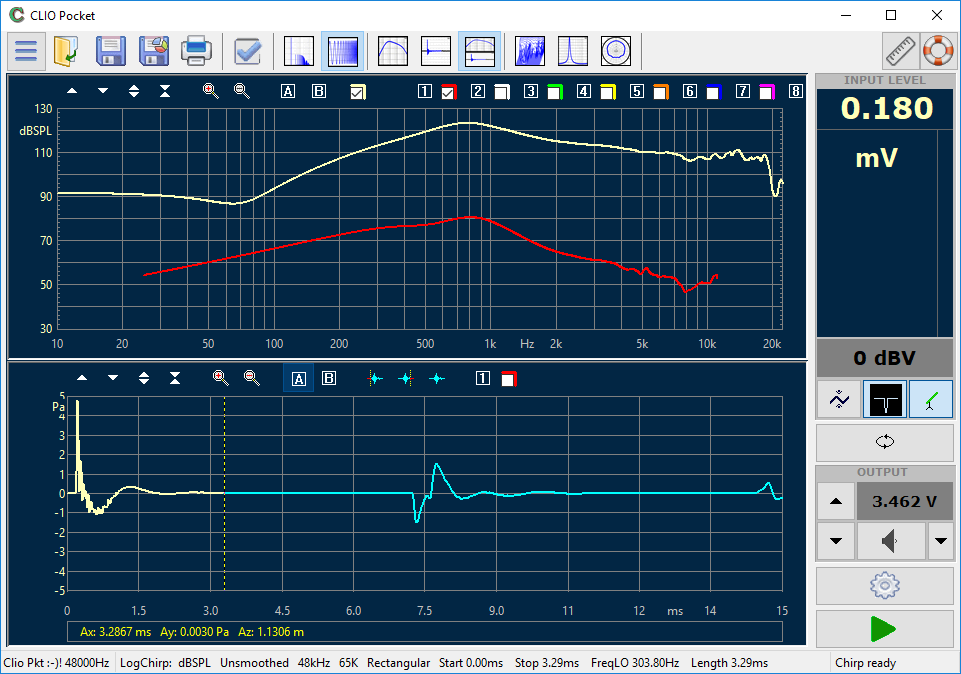Toggle the green phantom power icon
961x674 pixels.
pyautogui.click(x=930, y=399)
